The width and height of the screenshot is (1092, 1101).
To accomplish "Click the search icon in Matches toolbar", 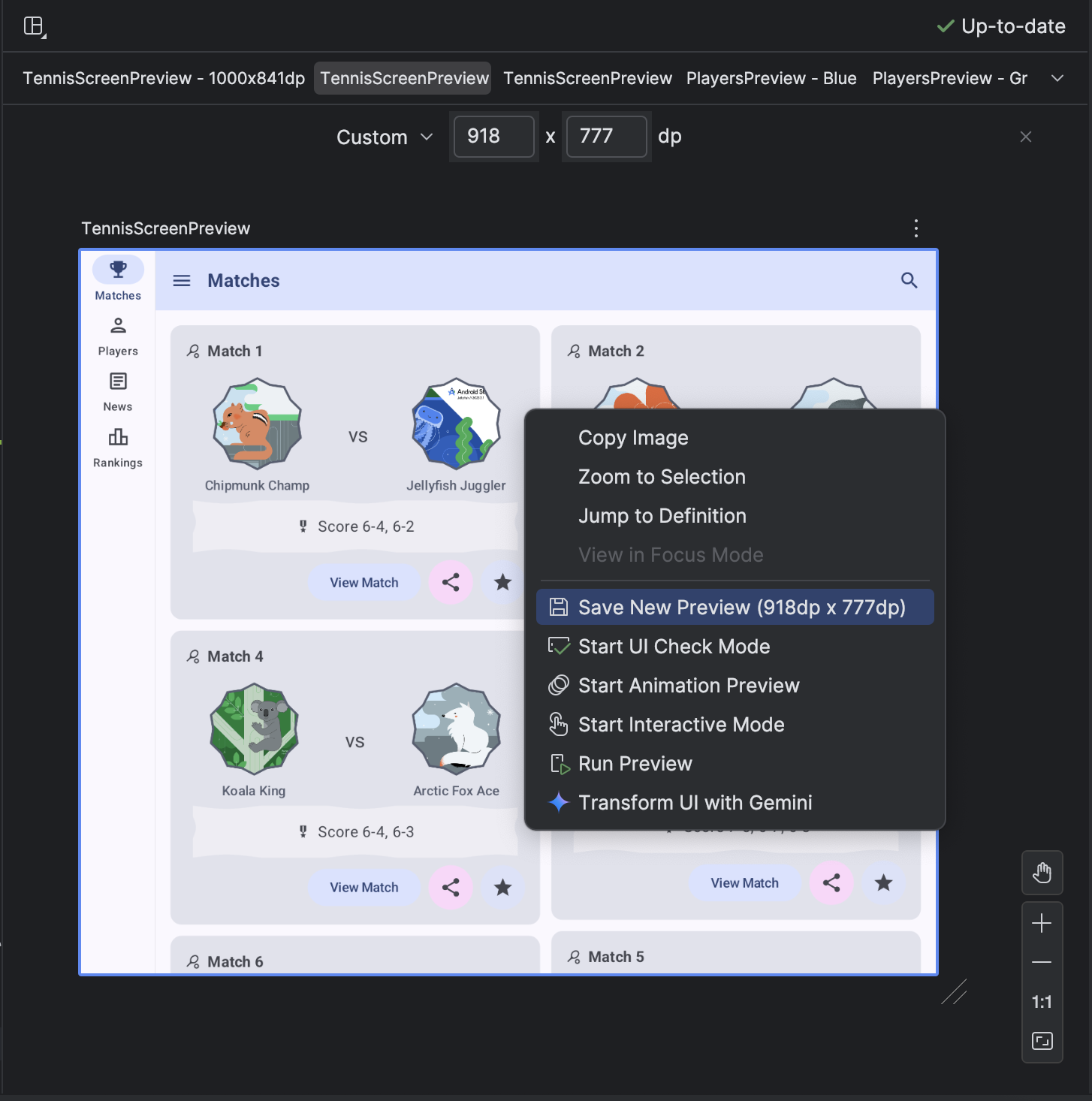I will [x=909, y=280].
